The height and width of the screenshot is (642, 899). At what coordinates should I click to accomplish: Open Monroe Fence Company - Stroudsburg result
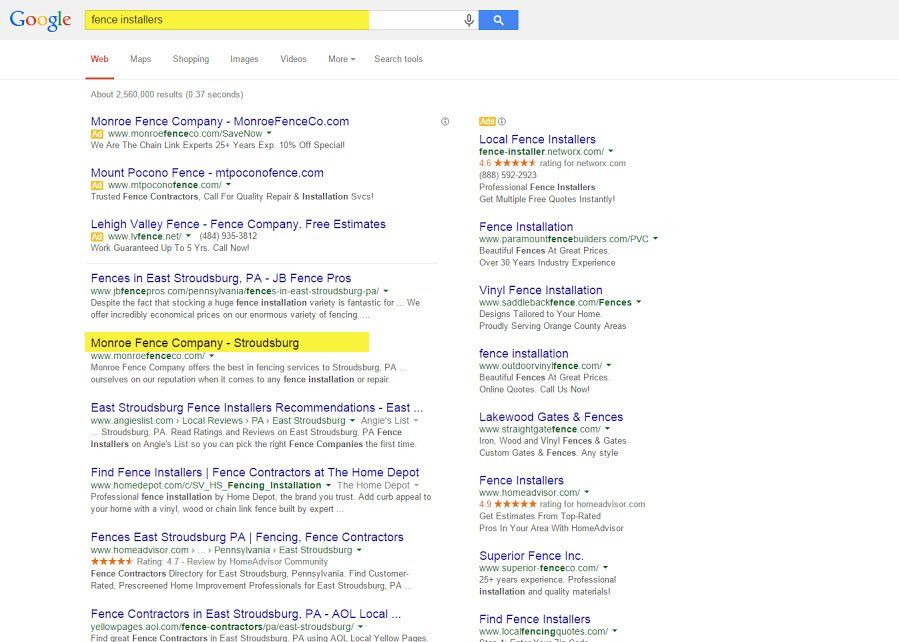[x=195, y=343]
